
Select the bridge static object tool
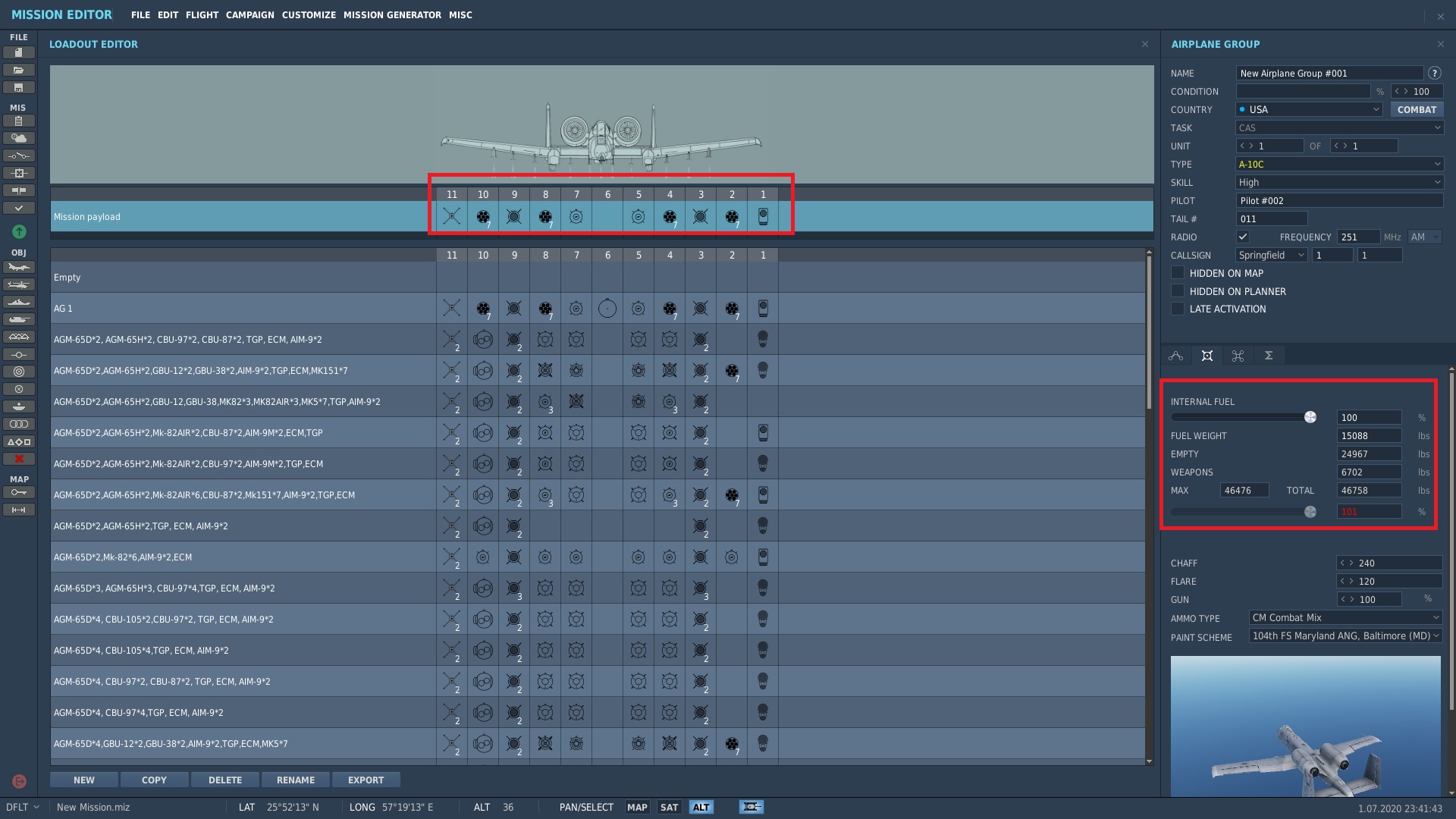(19, 337)
